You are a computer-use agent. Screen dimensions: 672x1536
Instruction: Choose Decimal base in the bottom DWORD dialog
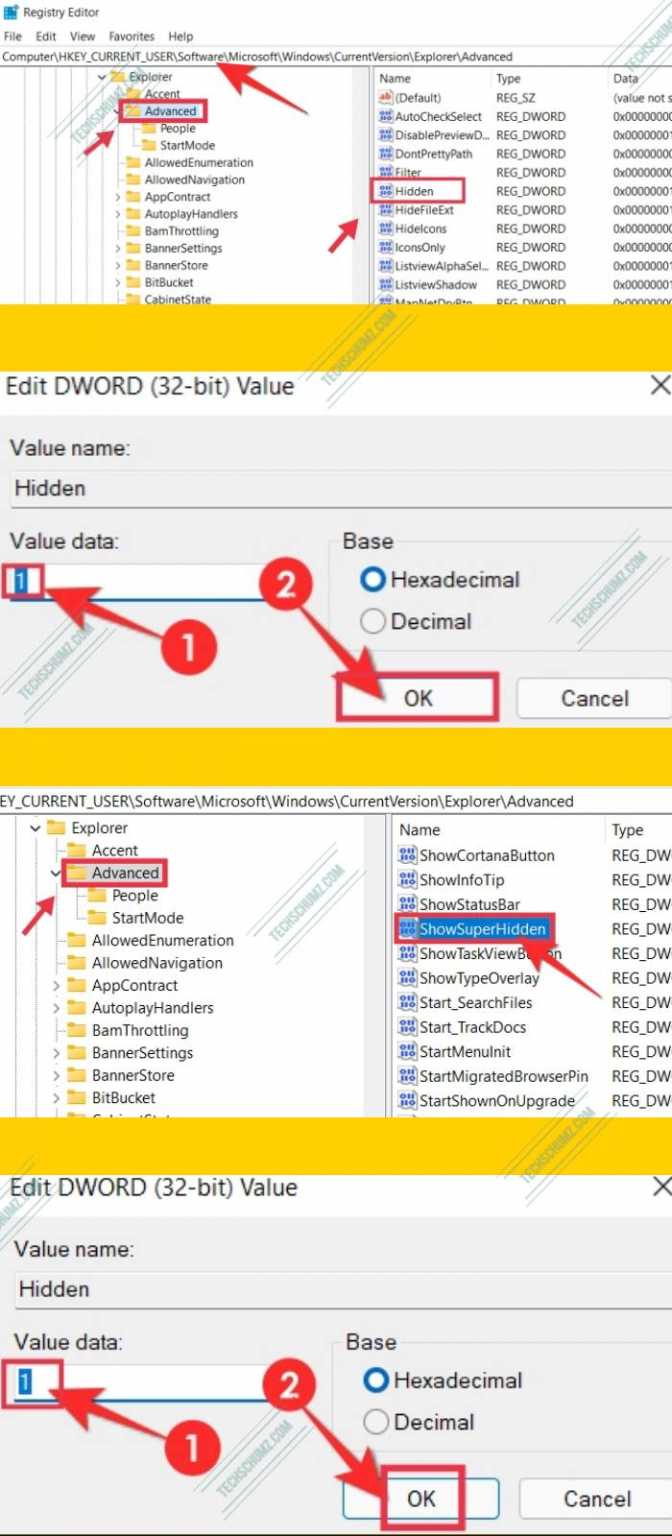point(377,1422)
